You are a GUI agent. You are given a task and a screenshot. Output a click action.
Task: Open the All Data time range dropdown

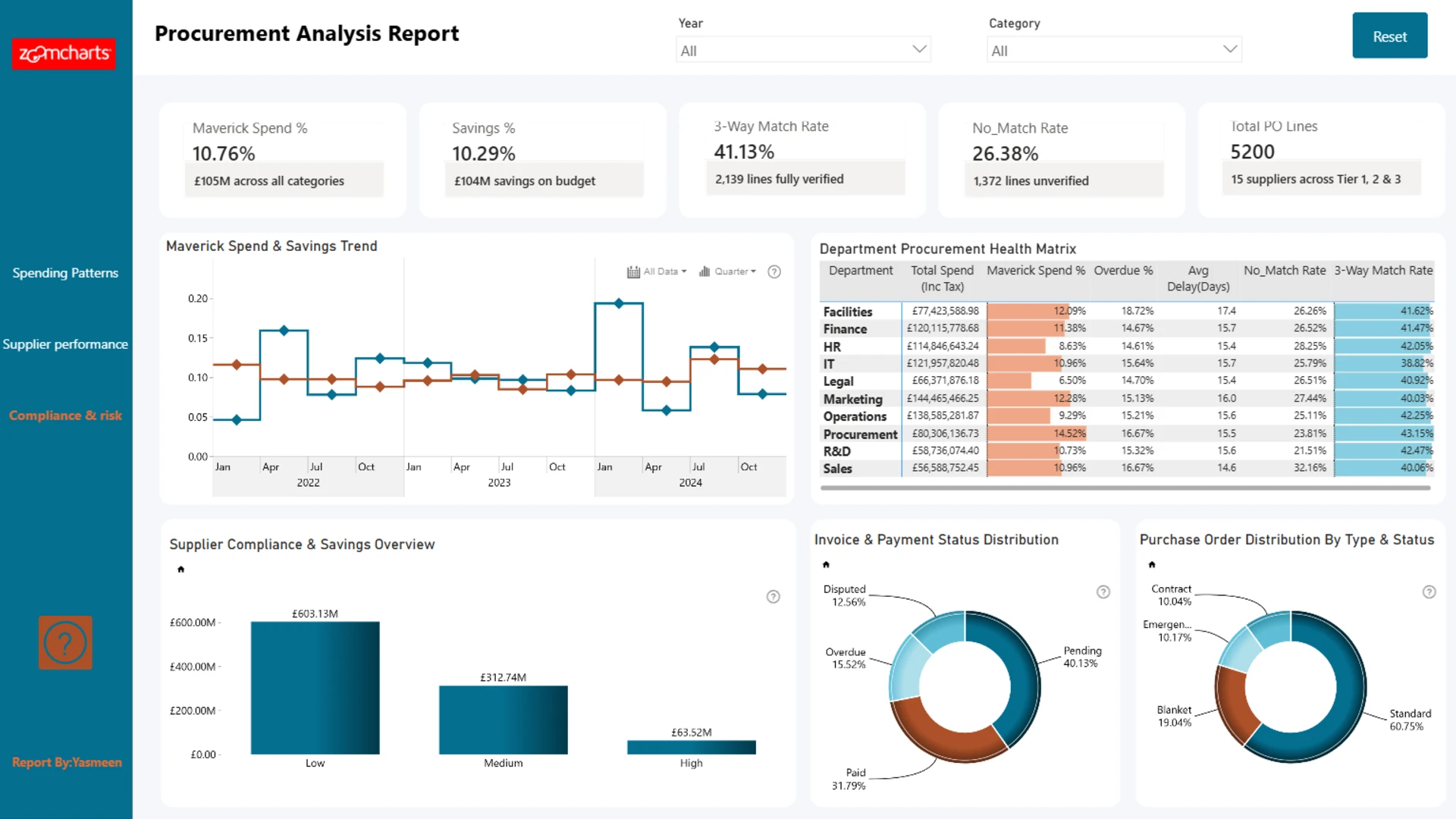point(664,271)
